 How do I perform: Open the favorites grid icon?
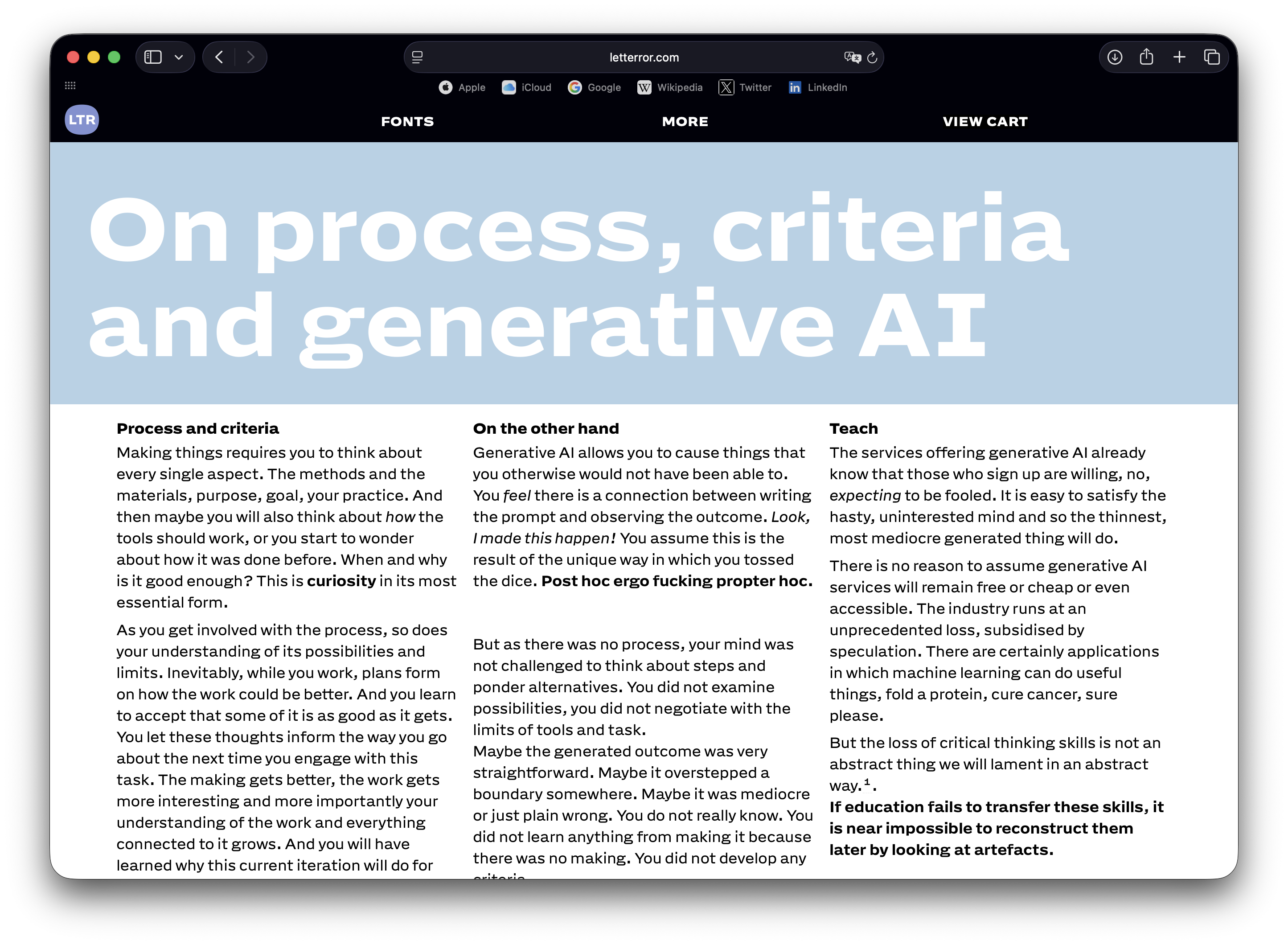[x=70, y=86]
